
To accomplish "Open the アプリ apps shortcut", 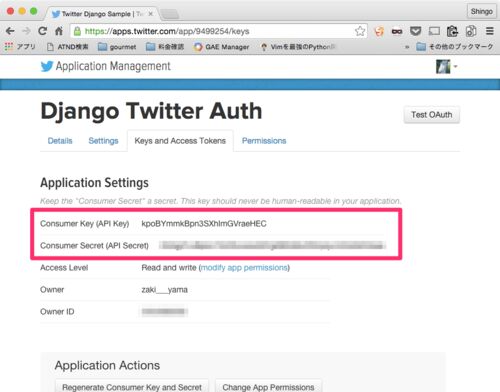I will [20, 47].
